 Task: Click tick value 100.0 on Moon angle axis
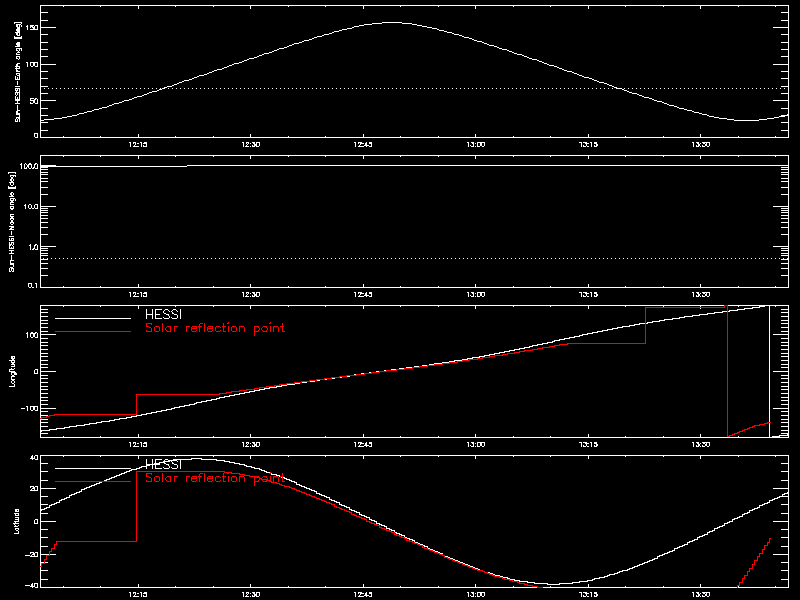tap(29, 166)
